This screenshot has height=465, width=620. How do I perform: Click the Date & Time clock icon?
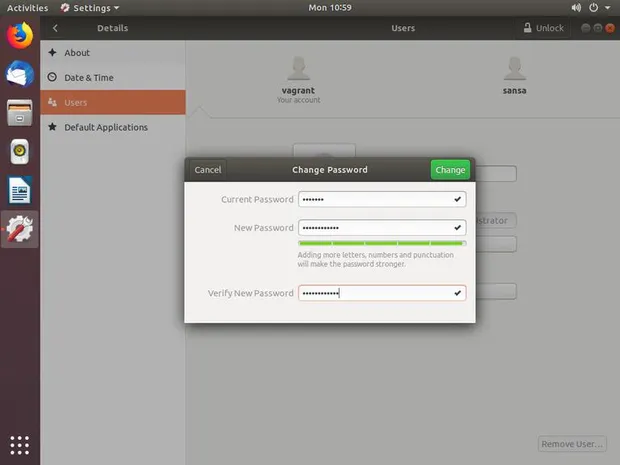tap(52, 77)
